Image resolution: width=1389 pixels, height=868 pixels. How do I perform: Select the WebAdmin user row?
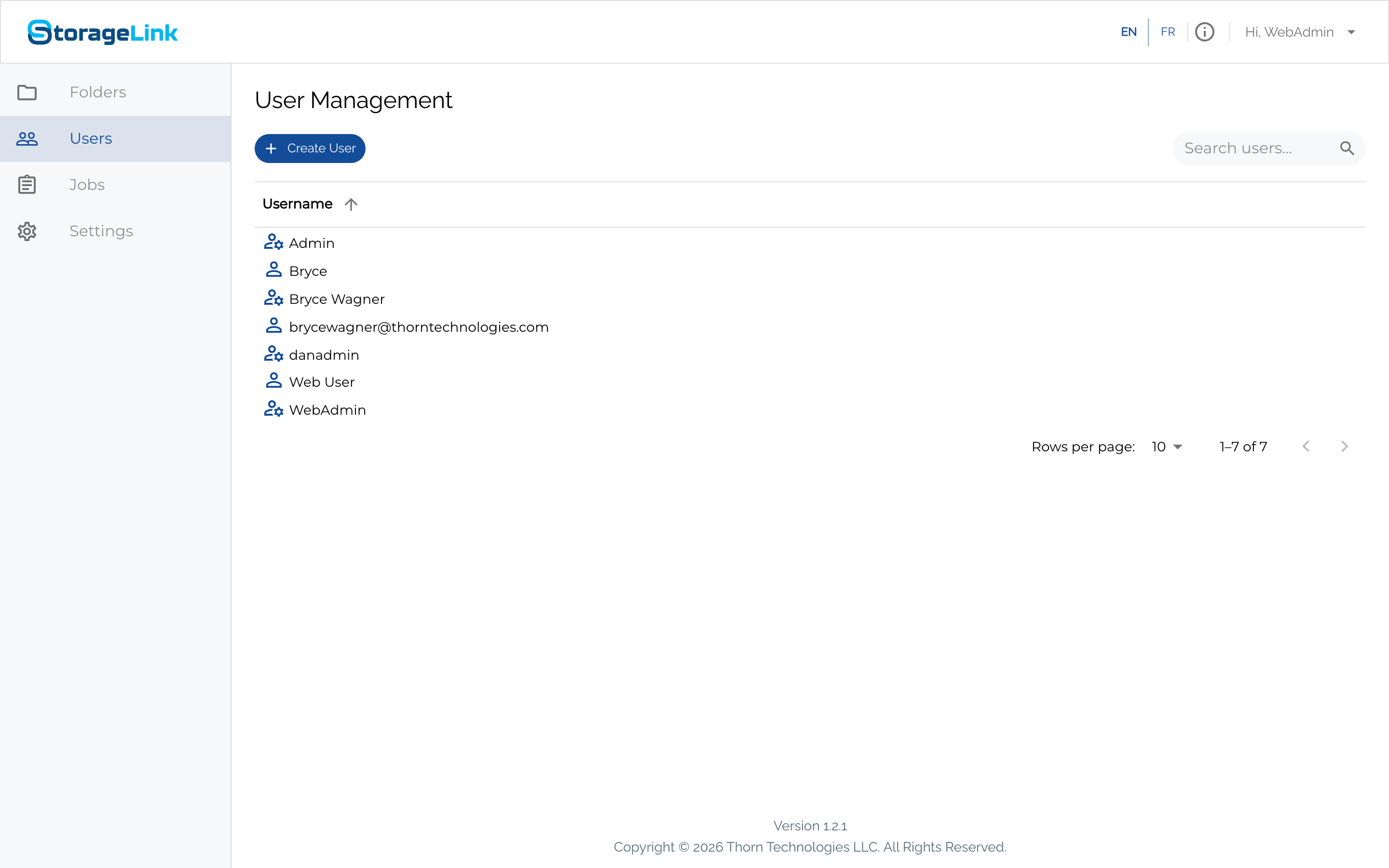point(810,410)
